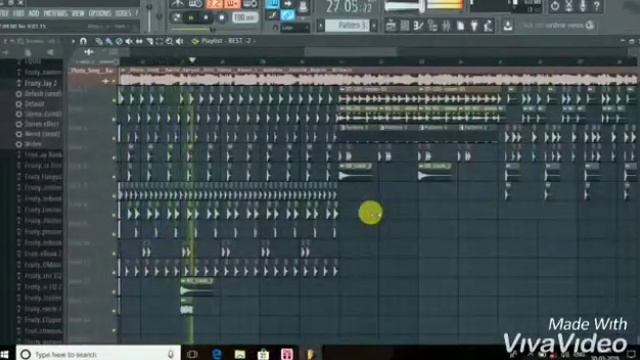
Task: Toggle the metronome icon
Action: pyautogui.click(x=178, y=4)
